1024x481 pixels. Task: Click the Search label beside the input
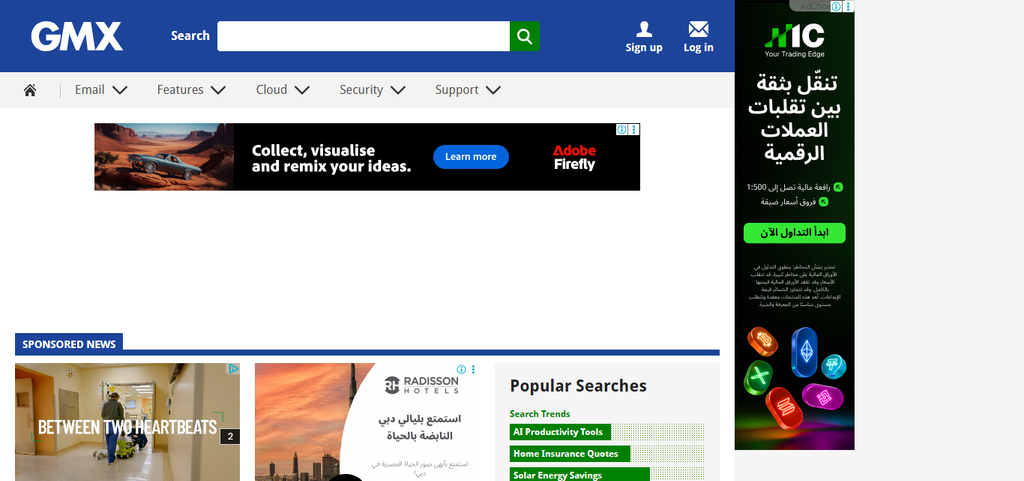pos(190,36)
